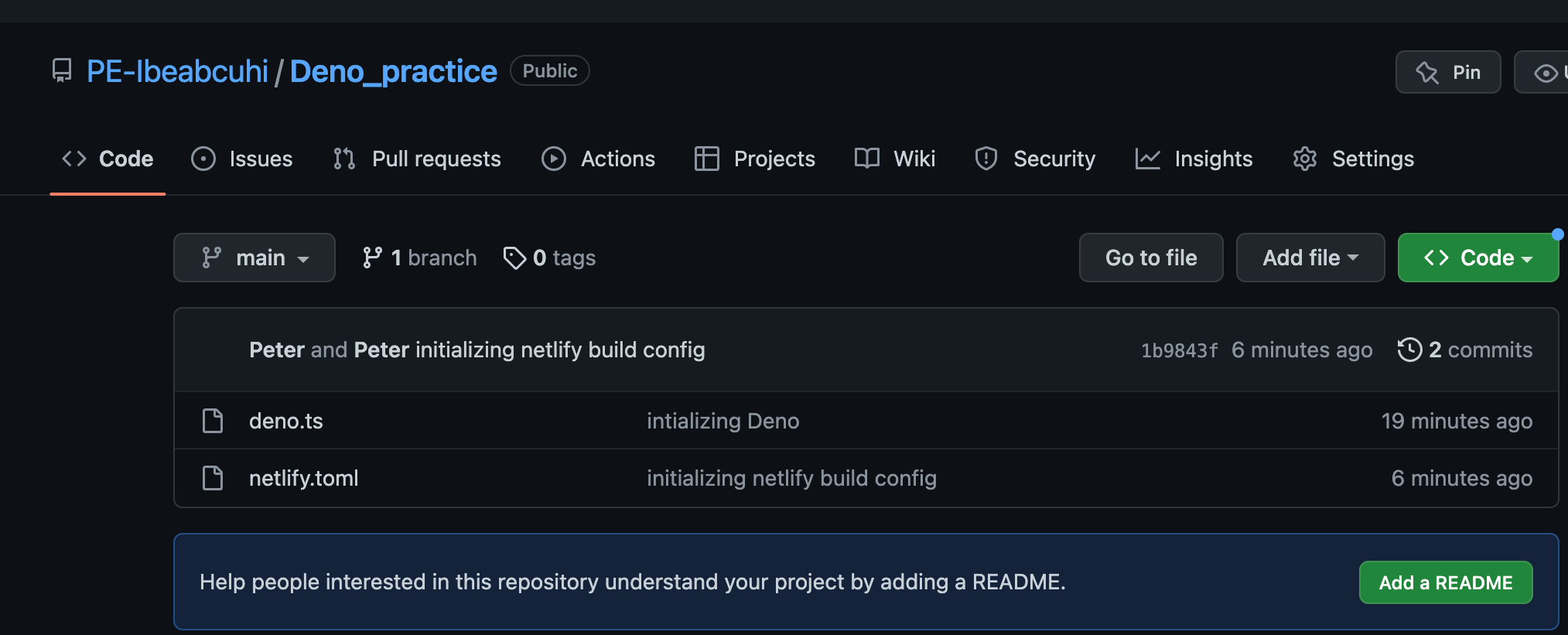Click '19 minutes ago' timestamp
Screen dimensions: 1568x635
1457,421
